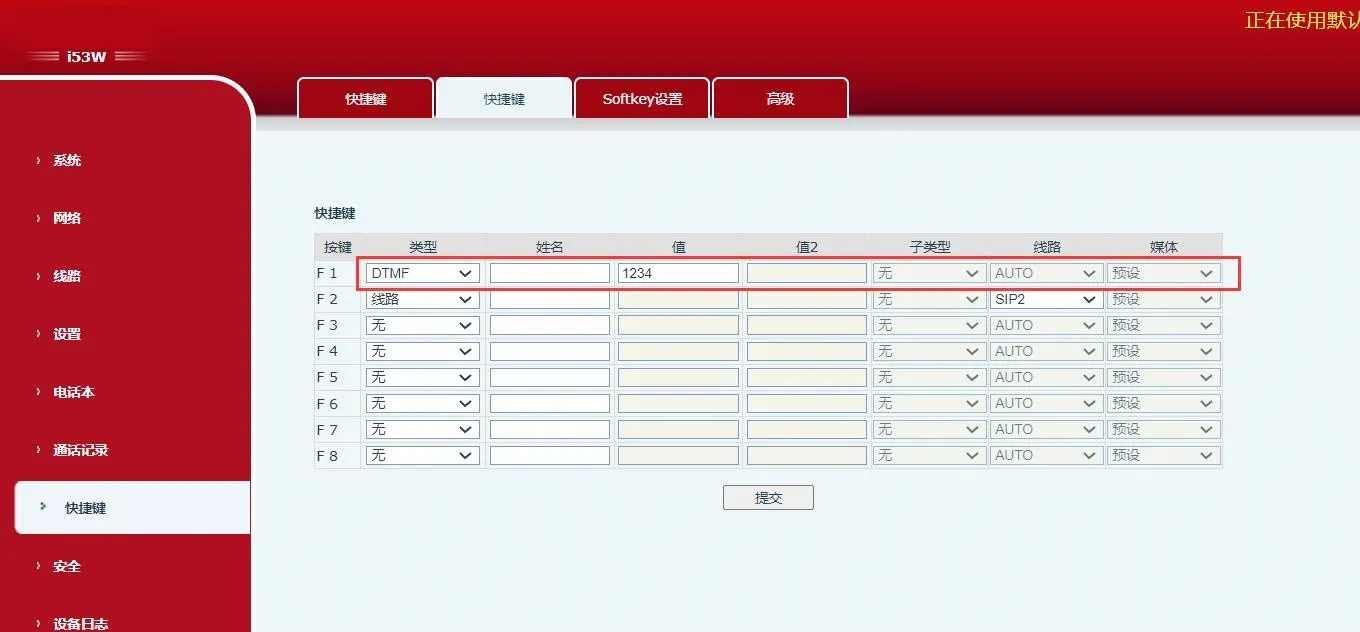The height and width of the screenshot is (632, 1360).
Task: Open the F1 类型 dropdown showing DTMF
Action: coord(422,273)
